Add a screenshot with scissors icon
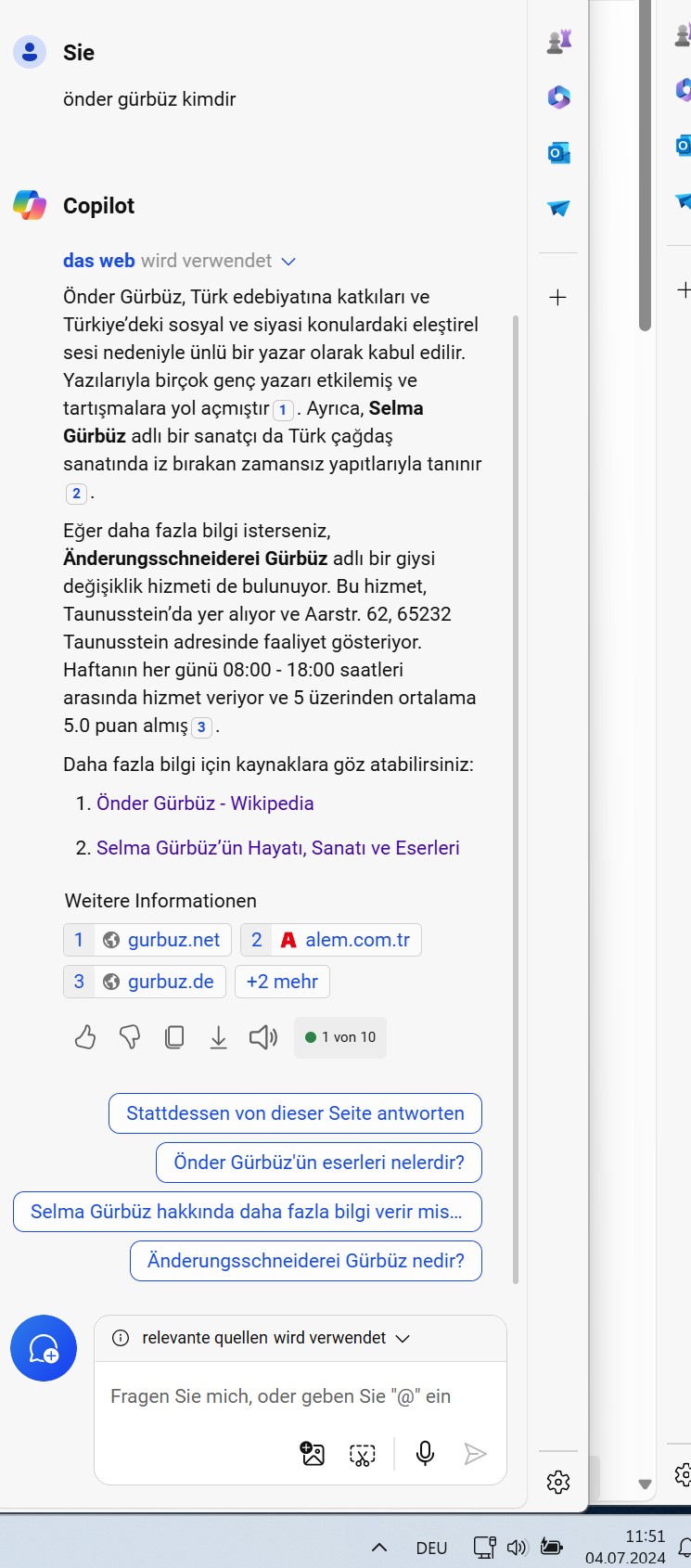The width and height of the screenshot is (691, 1568). coord(362,1454)
